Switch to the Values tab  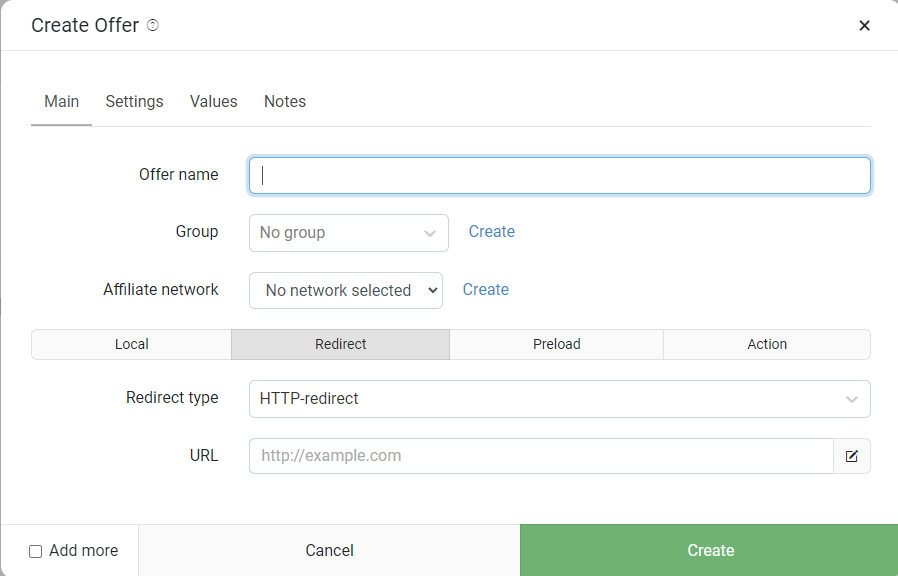[x=214, y=102]
